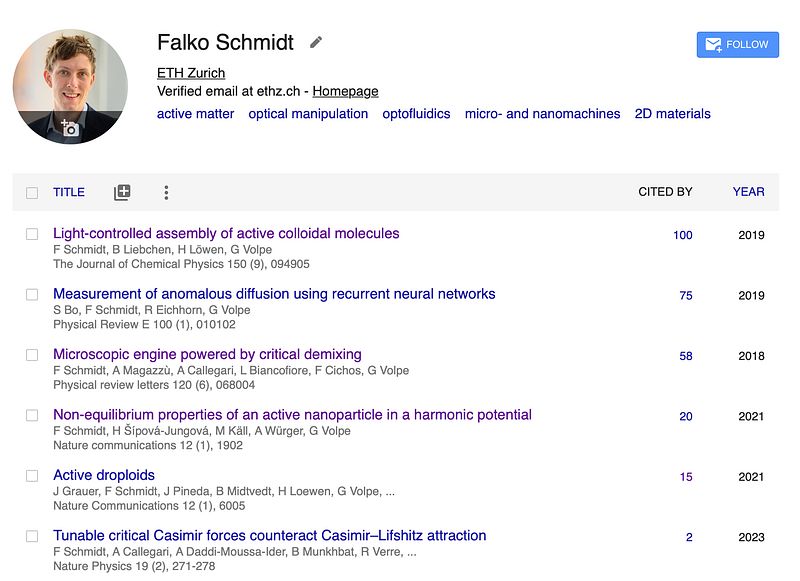View the 100 citations of the first paper
Image resolution: width=800 pixels, height=581 pixels.
click(x=683, y=236)
